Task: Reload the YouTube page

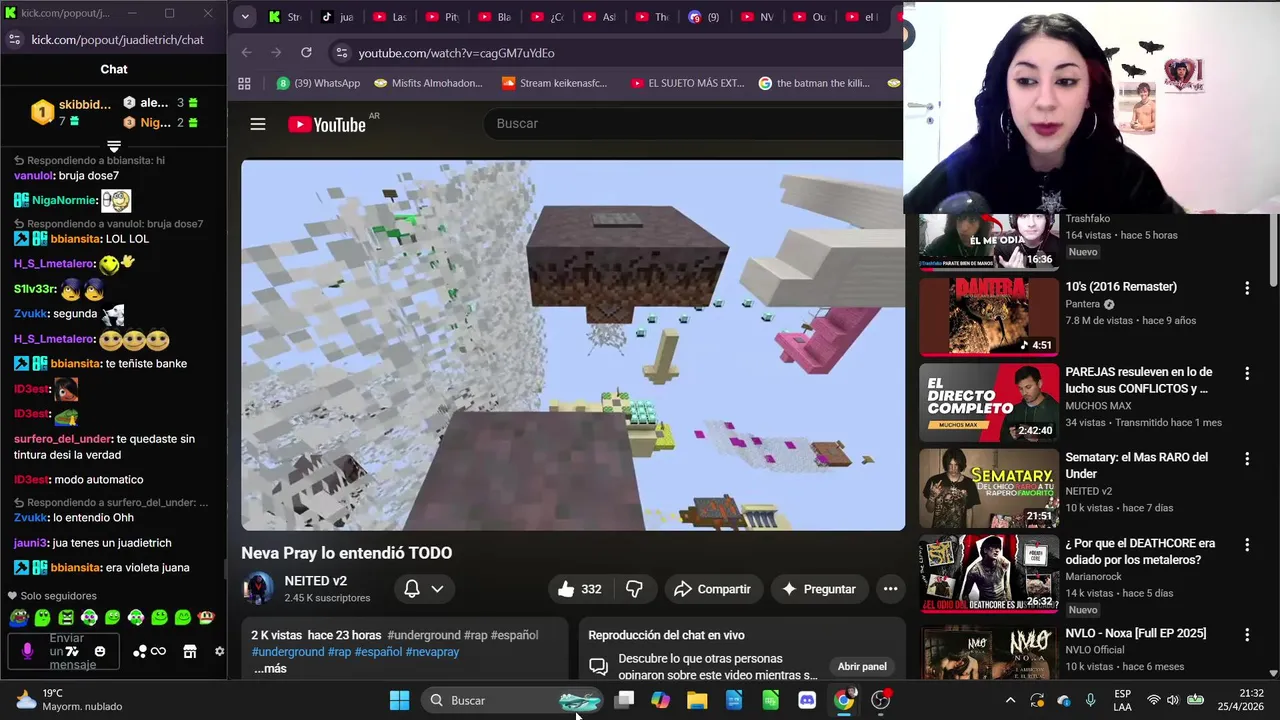Action: [306, 52]
